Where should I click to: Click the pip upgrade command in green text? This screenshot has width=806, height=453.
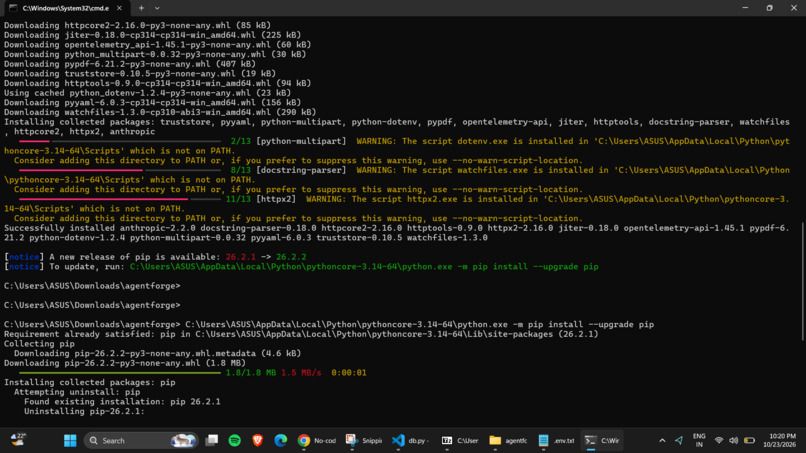[x=364, y=266]
